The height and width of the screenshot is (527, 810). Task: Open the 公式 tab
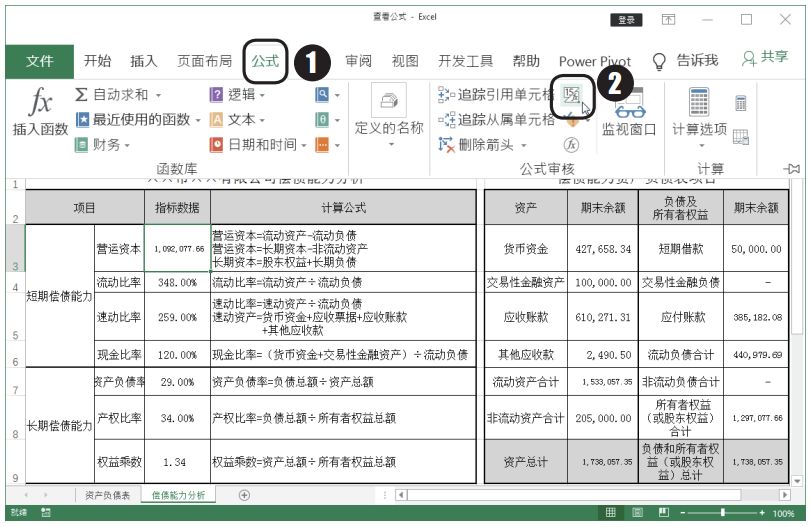point(265,61)
